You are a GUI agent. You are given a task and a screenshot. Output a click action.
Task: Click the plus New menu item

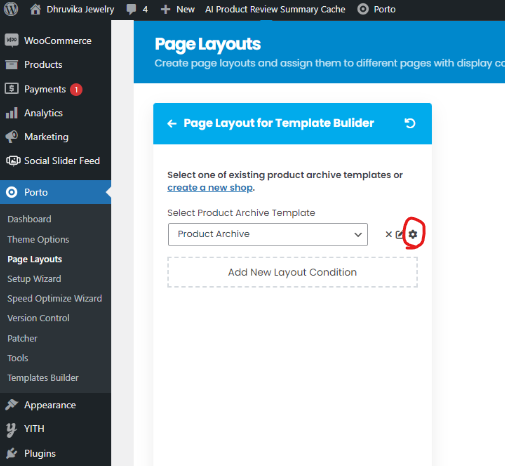point(178,9)
